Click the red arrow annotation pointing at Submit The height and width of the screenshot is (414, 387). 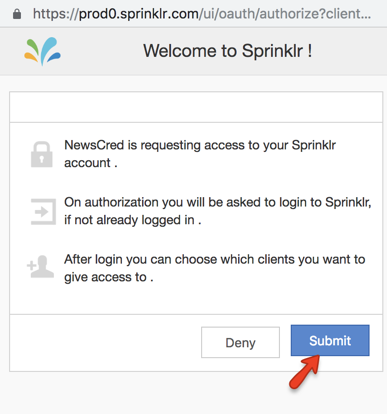pos(304,372)
